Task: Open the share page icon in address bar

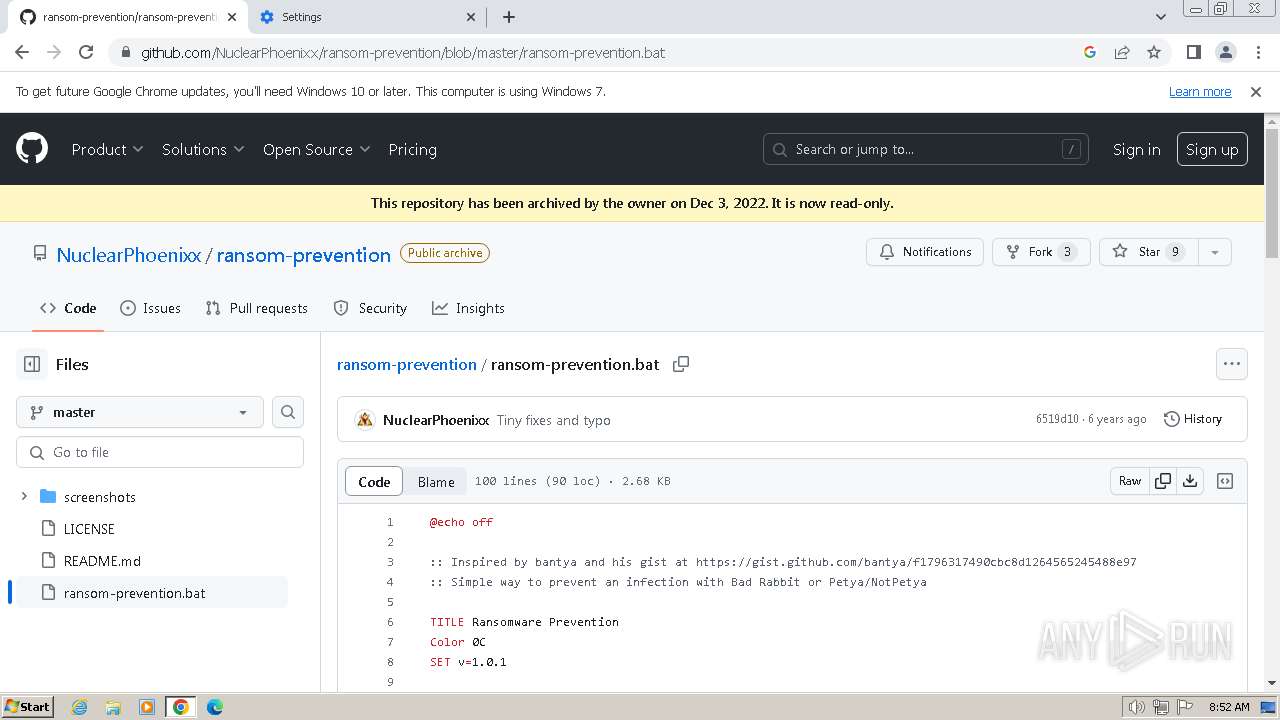Action: coord(1122,52)
